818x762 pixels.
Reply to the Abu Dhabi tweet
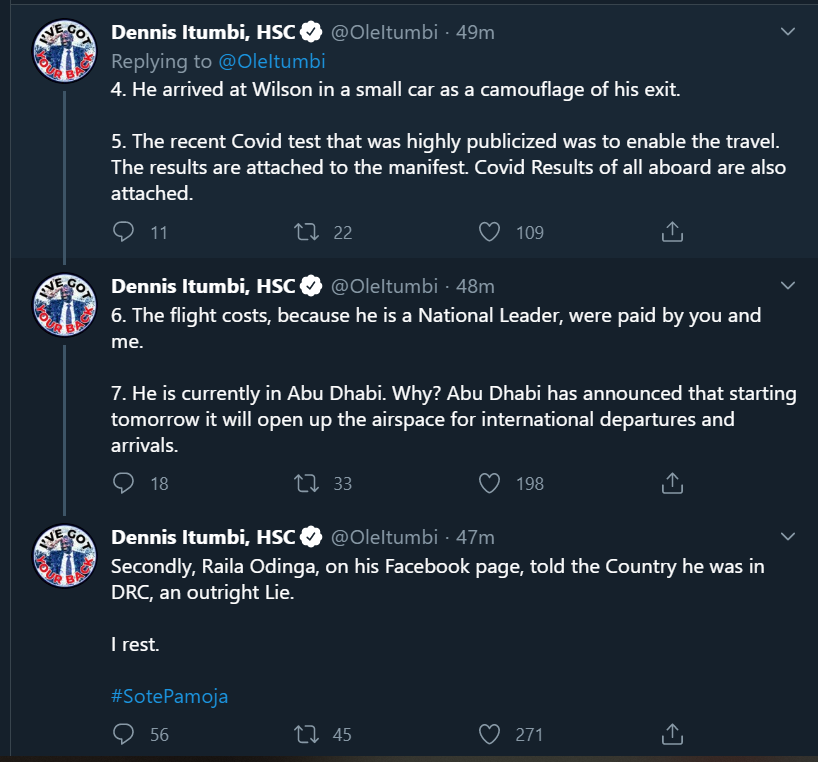click(124, 483)
